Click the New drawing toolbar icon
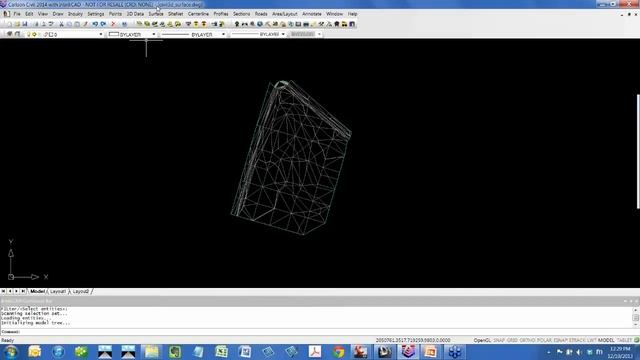Screen dimensions: 640x360 click(10, 24)
